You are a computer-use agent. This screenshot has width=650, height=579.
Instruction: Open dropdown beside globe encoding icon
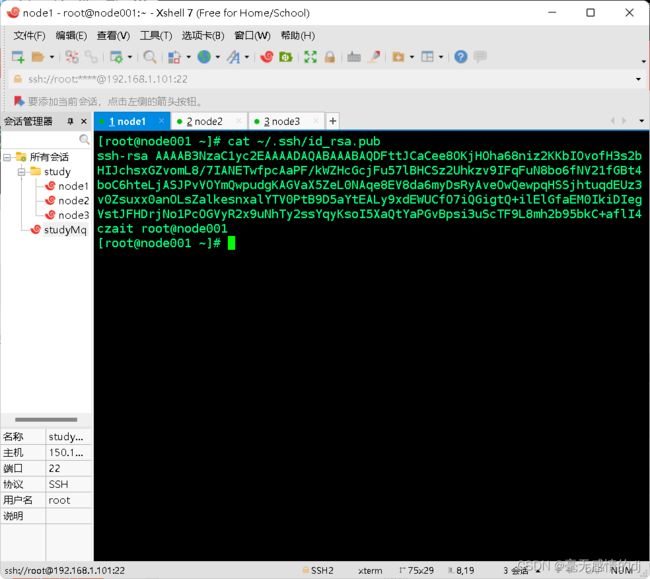[218, 57]
